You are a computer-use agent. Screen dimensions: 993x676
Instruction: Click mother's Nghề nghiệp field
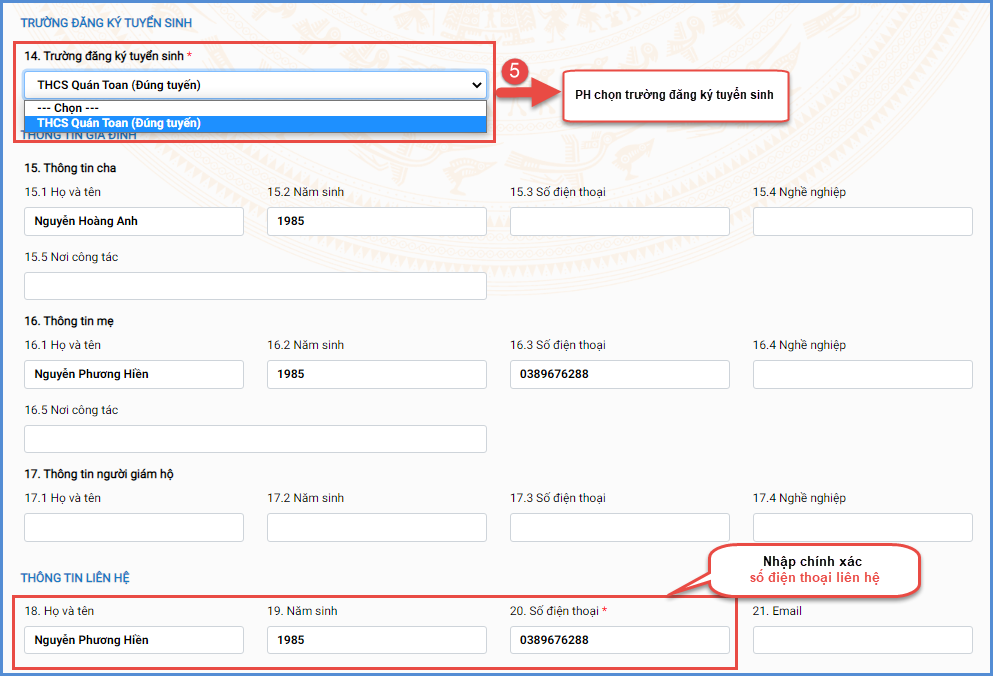pos(862,375)
